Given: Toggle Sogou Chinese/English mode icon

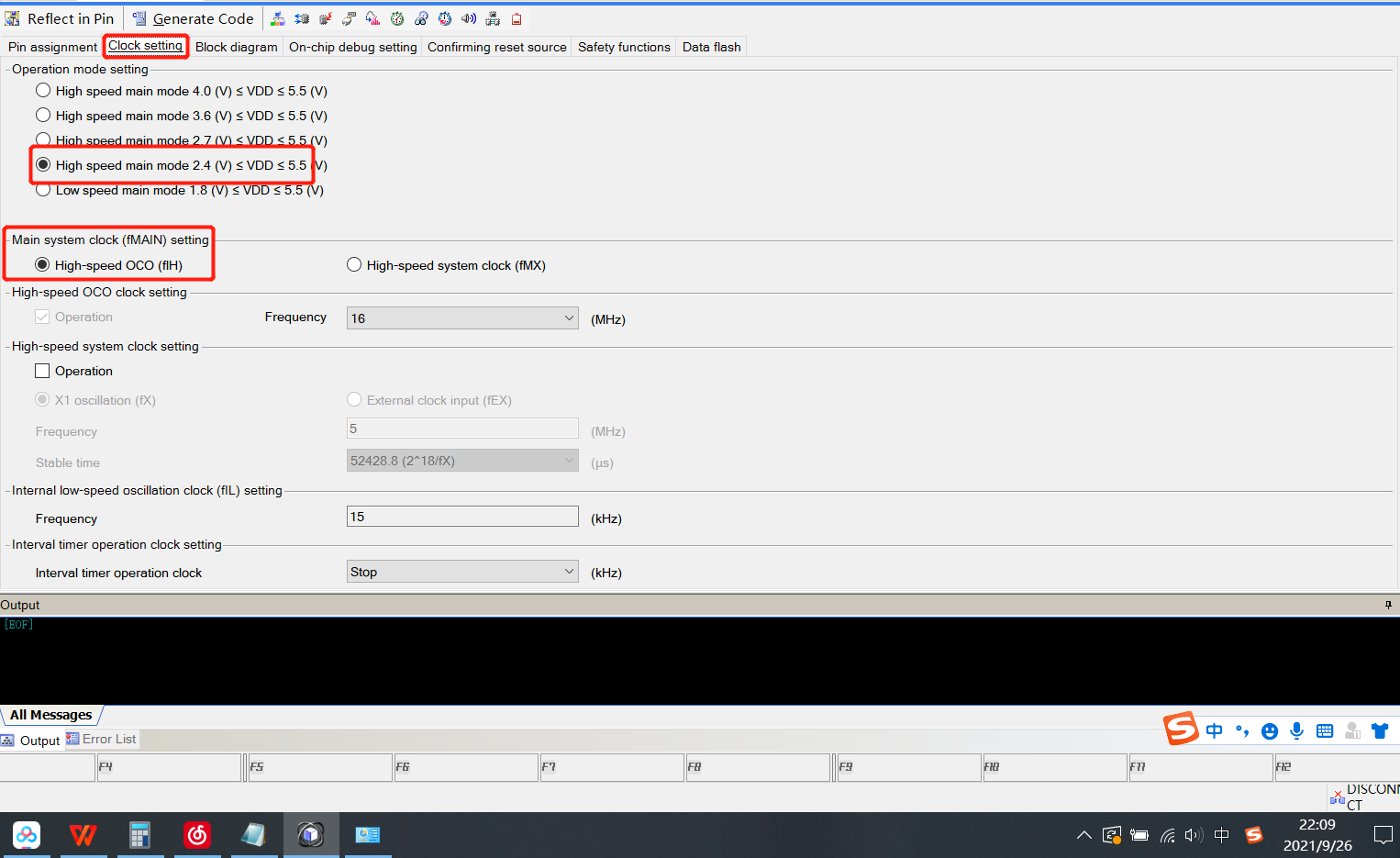Looking at the screenshot, I should pyautogui.click(x=1215, y=730).
